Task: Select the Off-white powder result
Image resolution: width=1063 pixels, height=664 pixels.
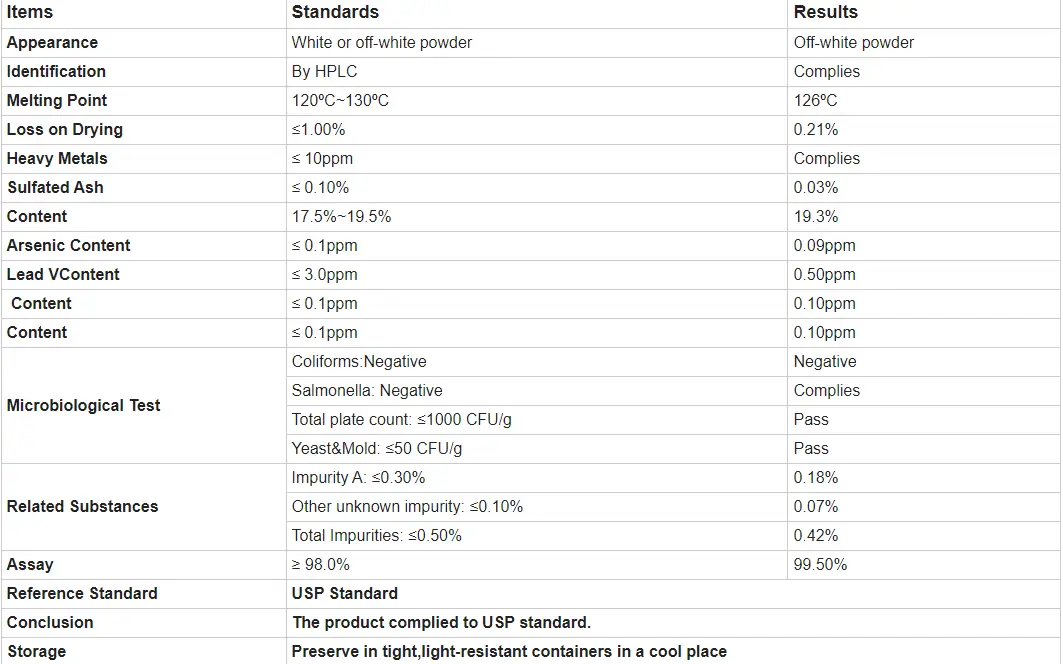Action: pos(854,43)
